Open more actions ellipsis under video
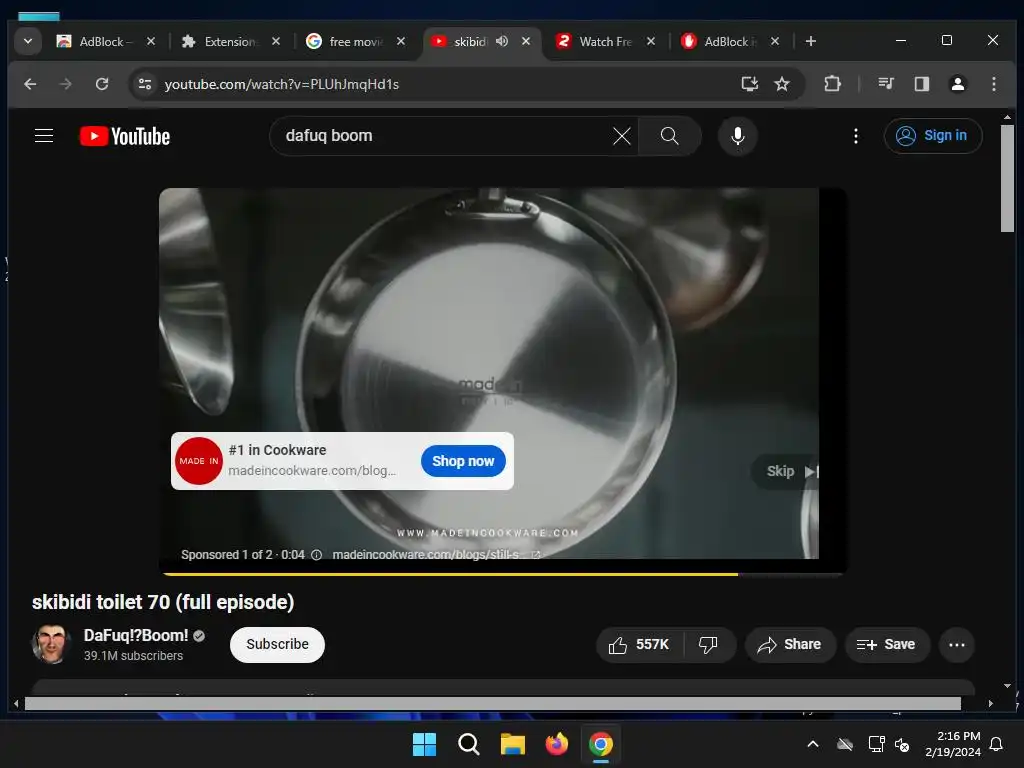Viewport: 1024px width, 768px height. [957, 645]
